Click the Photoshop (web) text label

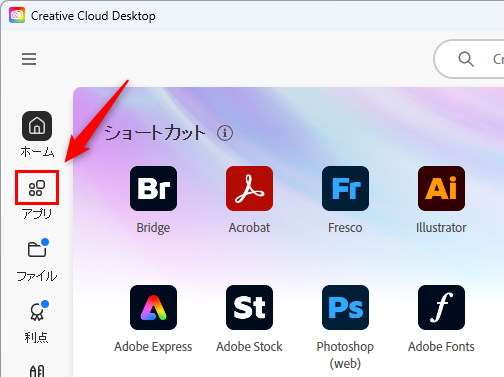[x=345, y=355]
